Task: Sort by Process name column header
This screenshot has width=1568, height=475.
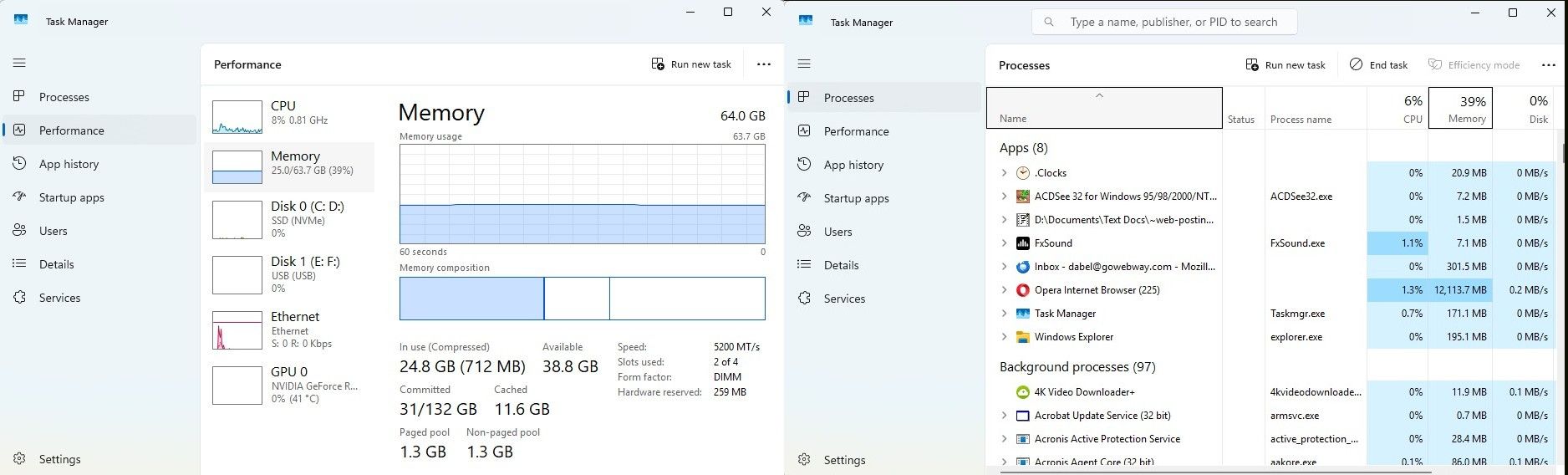Action: pyautogui.click(x=1316, y=108)
